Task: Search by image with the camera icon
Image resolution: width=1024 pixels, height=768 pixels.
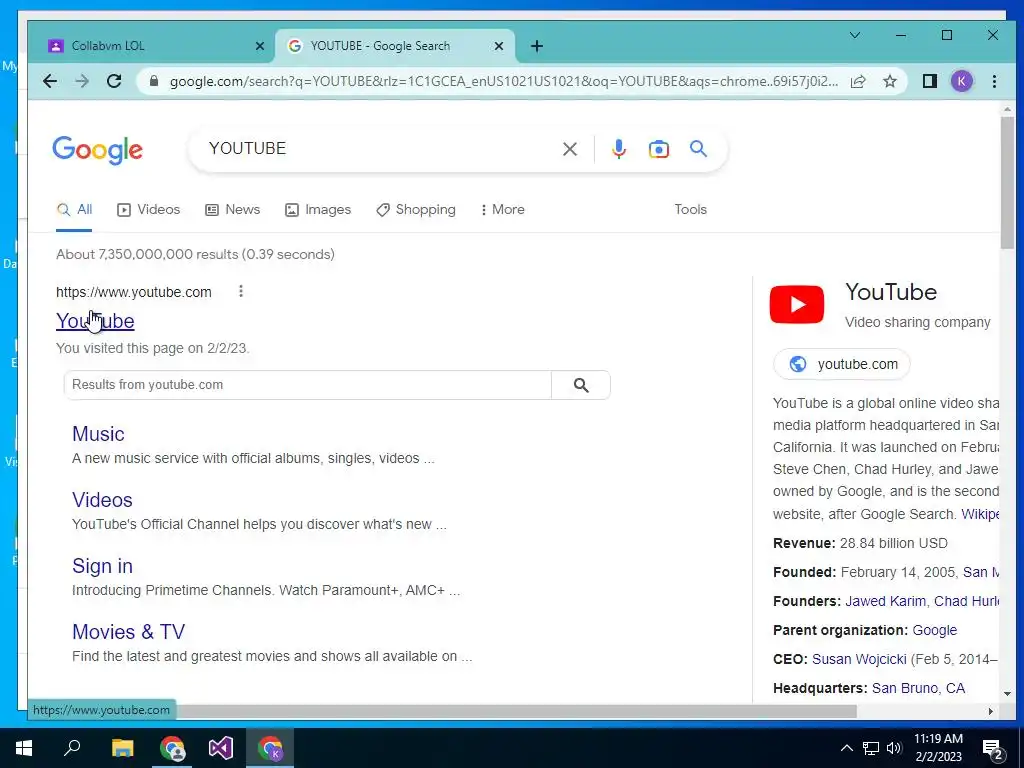Action: coord(658,149)
